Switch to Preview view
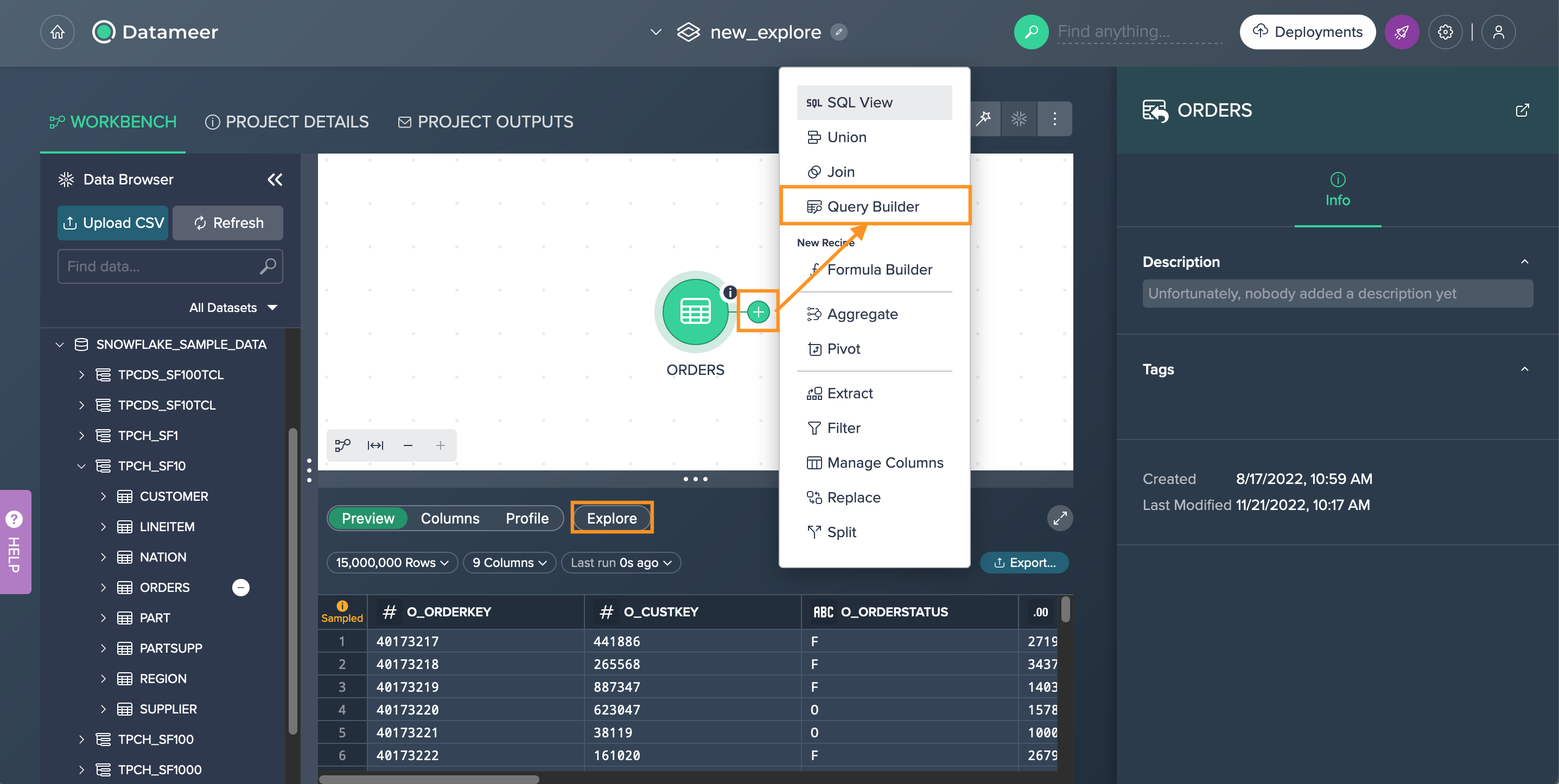 tap(368, 519)
